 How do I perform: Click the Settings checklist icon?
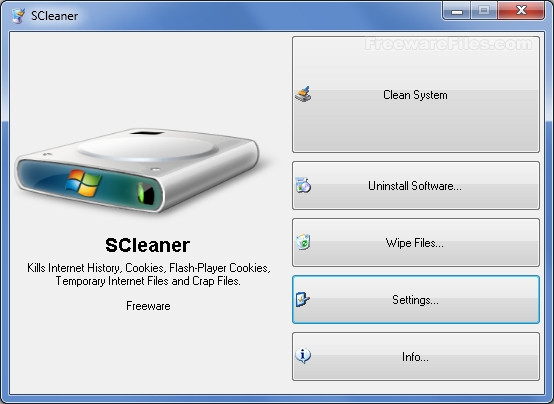pos(303,299)
